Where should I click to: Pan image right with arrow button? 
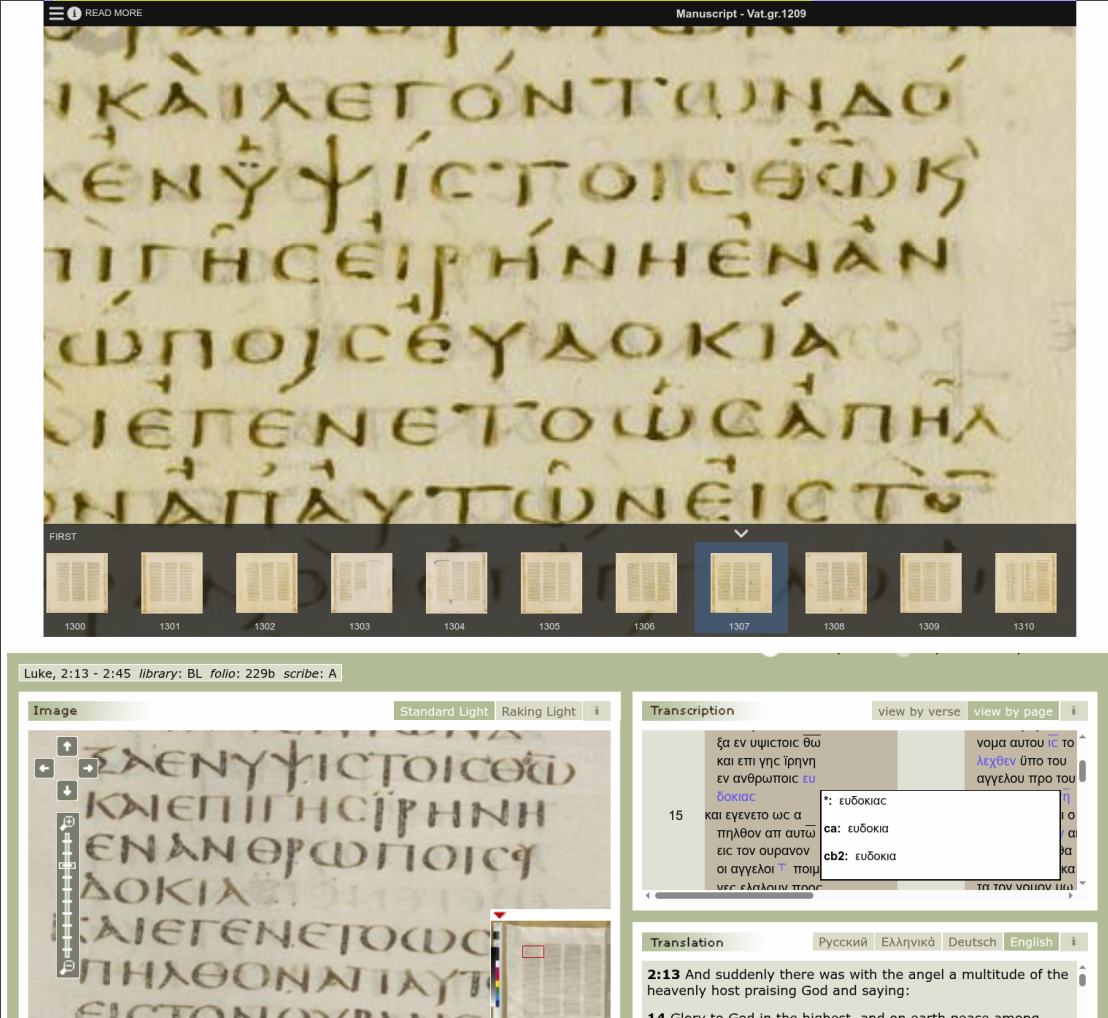(88, 768)
